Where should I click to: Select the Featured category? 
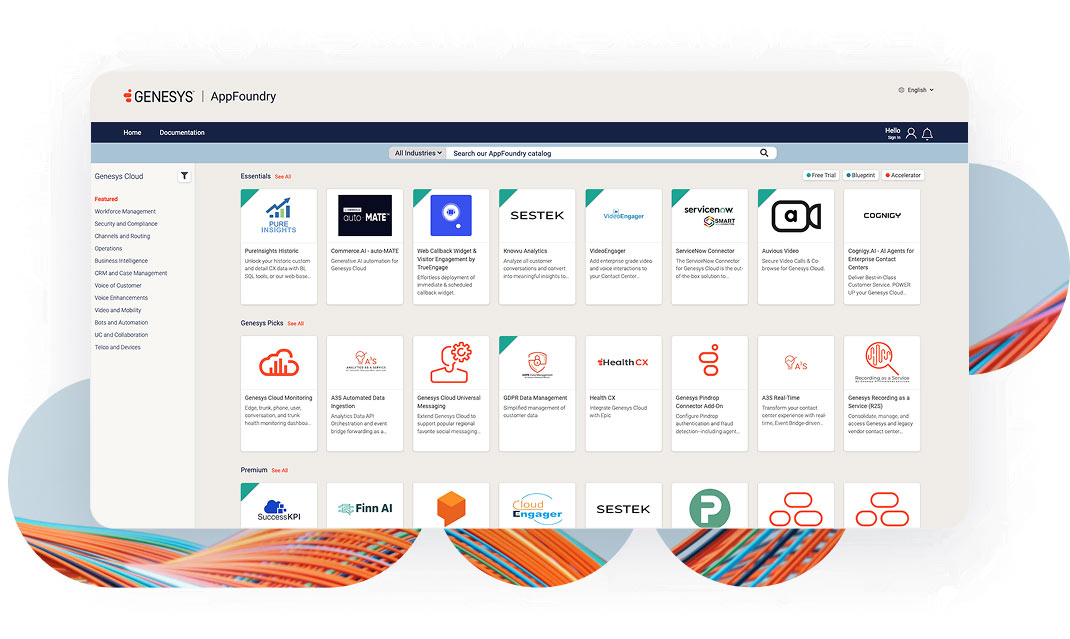[106, 199]
